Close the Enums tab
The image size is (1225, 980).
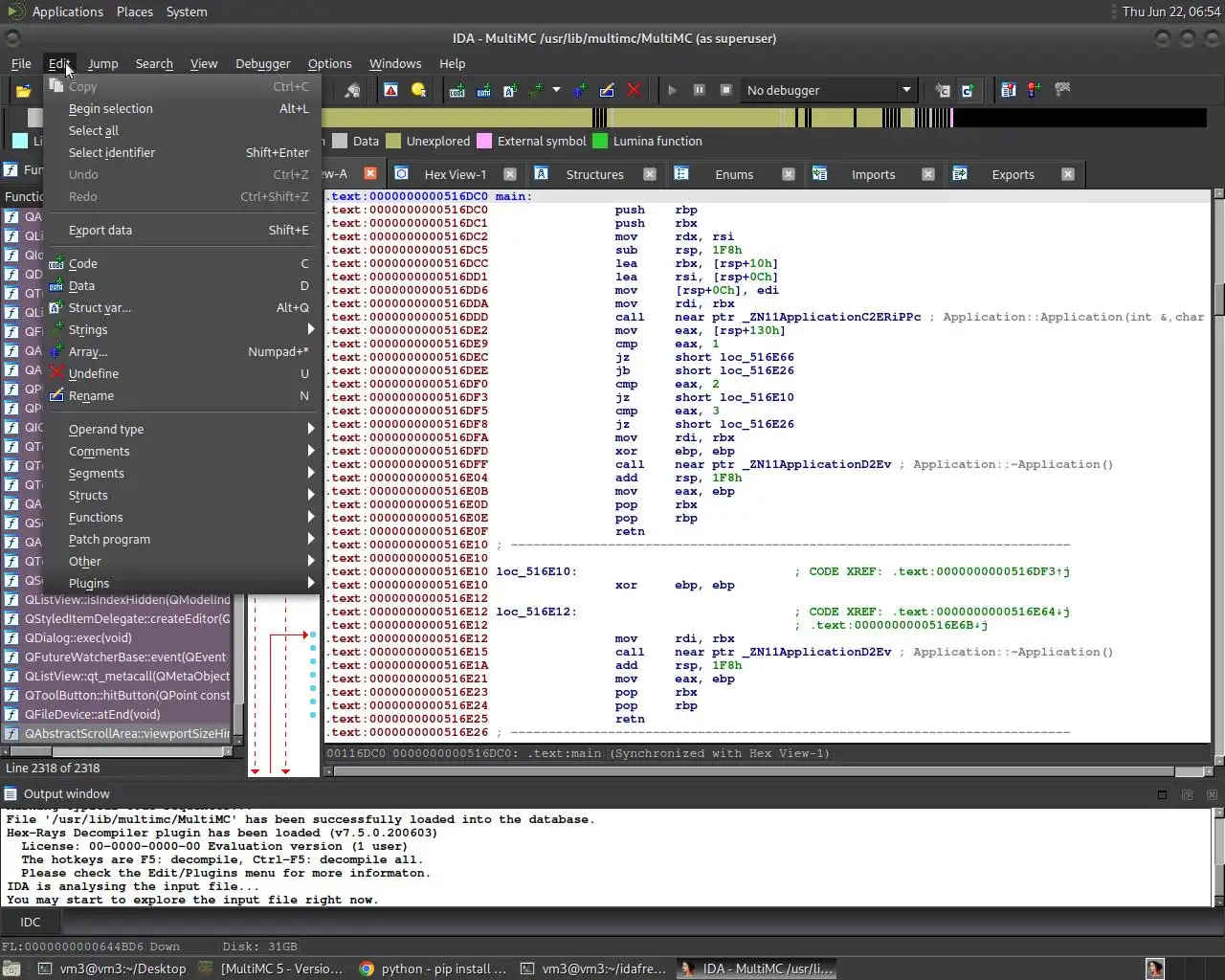(x=789, y=174)
